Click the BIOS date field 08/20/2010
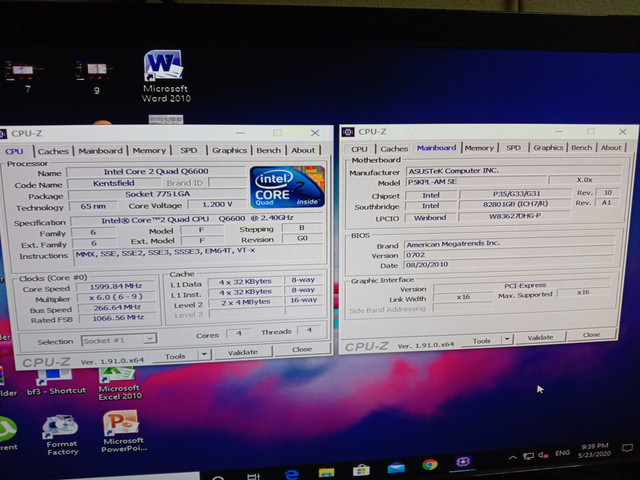 (x=509, y=264)
